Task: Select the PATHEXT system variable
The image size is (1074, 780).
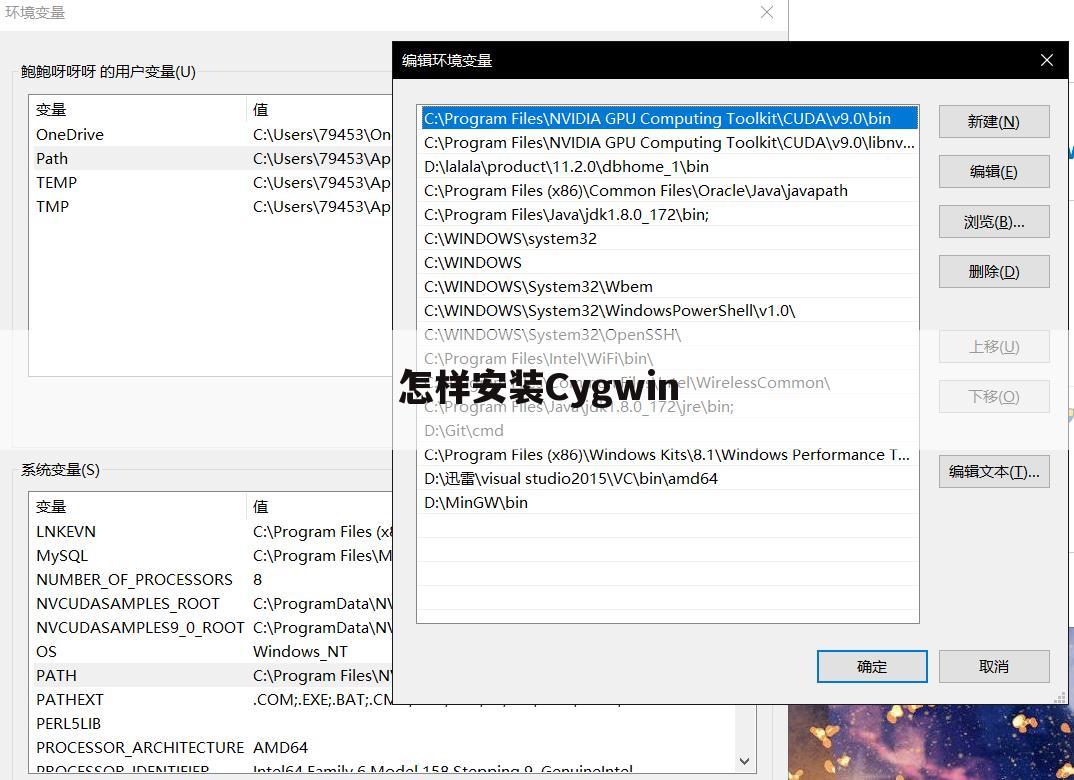Action: (211, 699)
